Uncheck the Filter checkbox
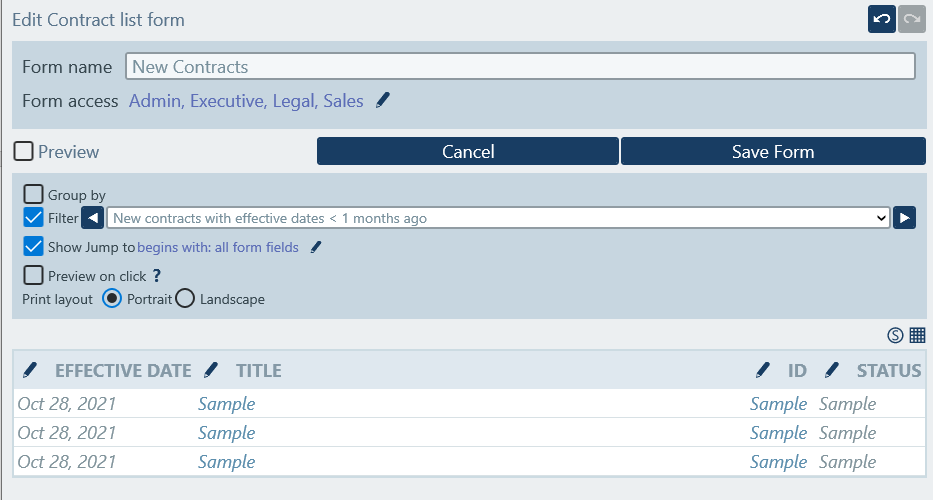Viewport: 933px width, 500px height. coord(33,218)
